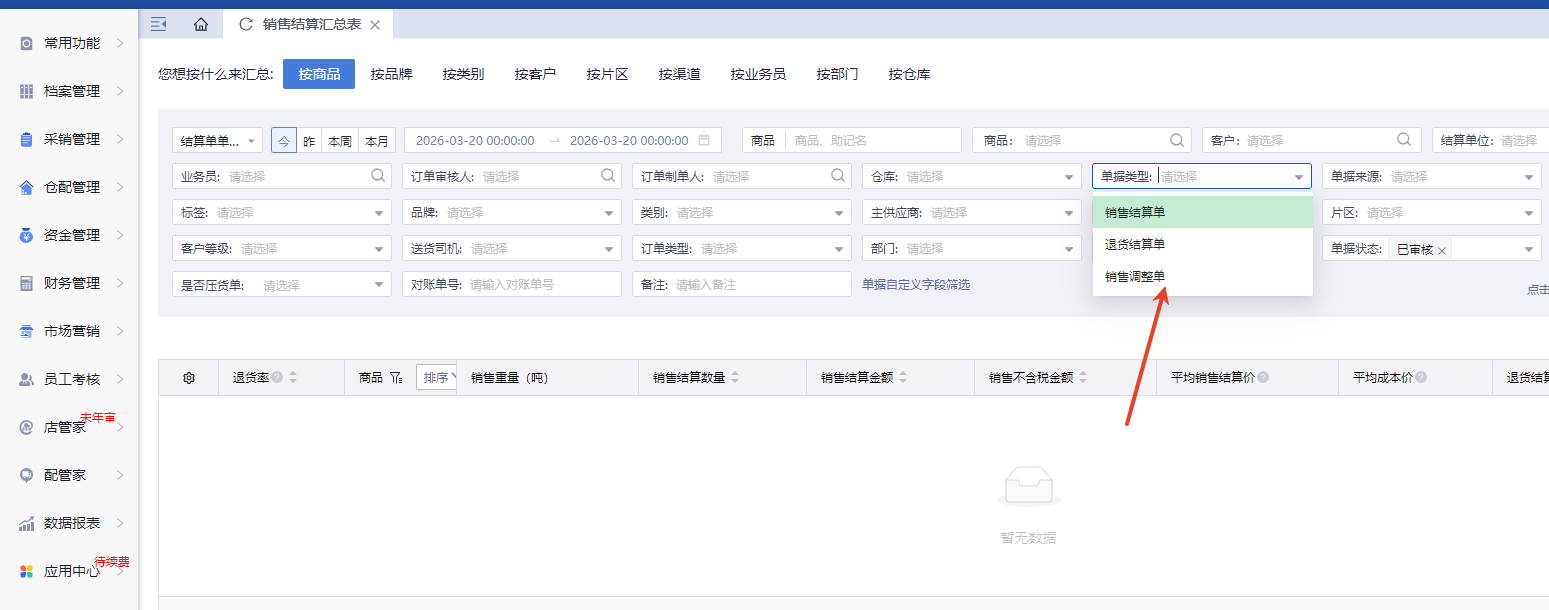This screenshot has width=1549, height=610.
Task: Click 单据自定义字段筛选 link
Action: [915, 285]
